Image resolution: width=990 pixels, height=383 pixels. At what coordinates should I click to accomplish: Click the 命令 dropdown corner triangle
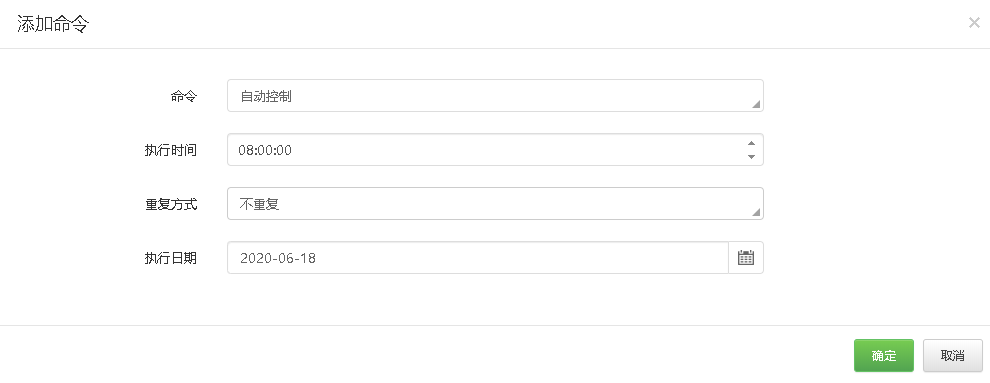pos(755,104)
